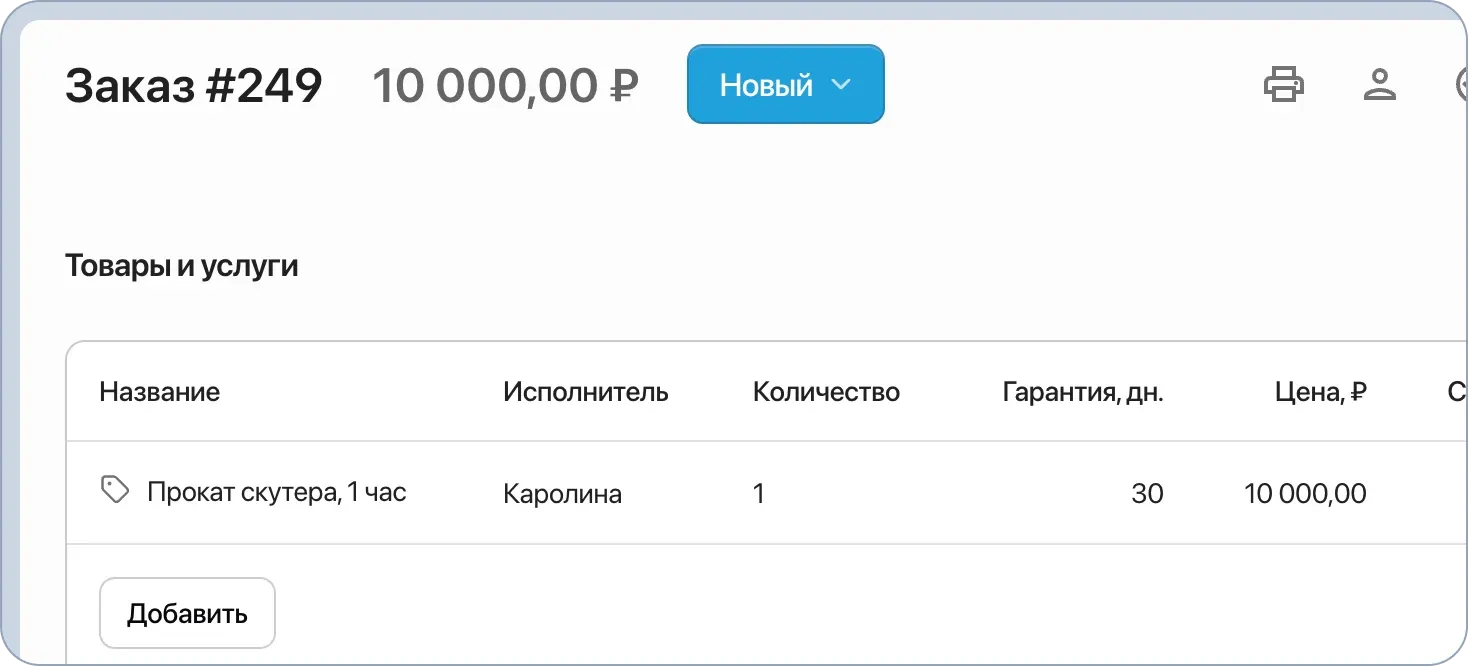
Task: Click the executor name Каролина
Action: (x=563, y=493)
